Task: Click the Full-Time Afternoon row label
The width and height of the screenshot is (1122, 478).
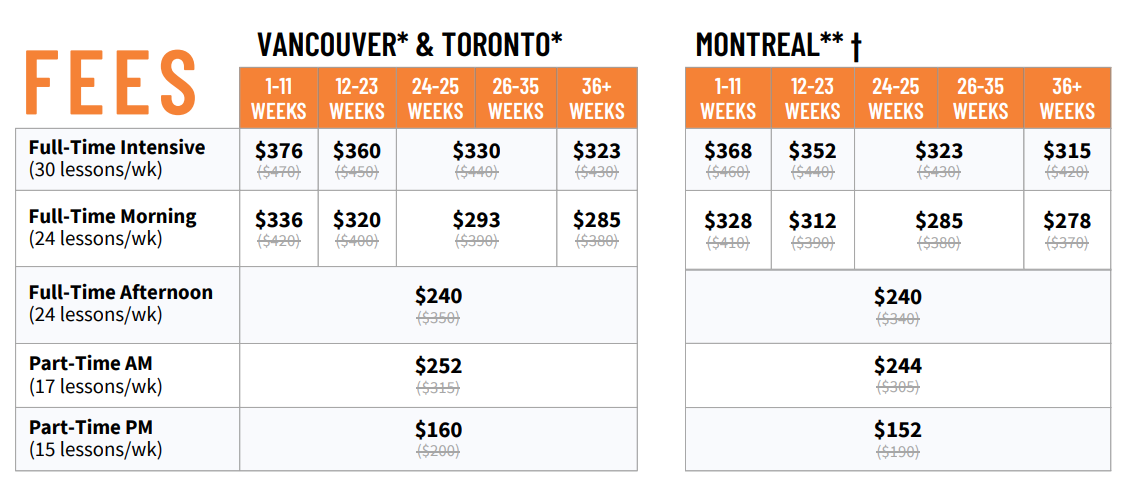Action: [120, 303]
